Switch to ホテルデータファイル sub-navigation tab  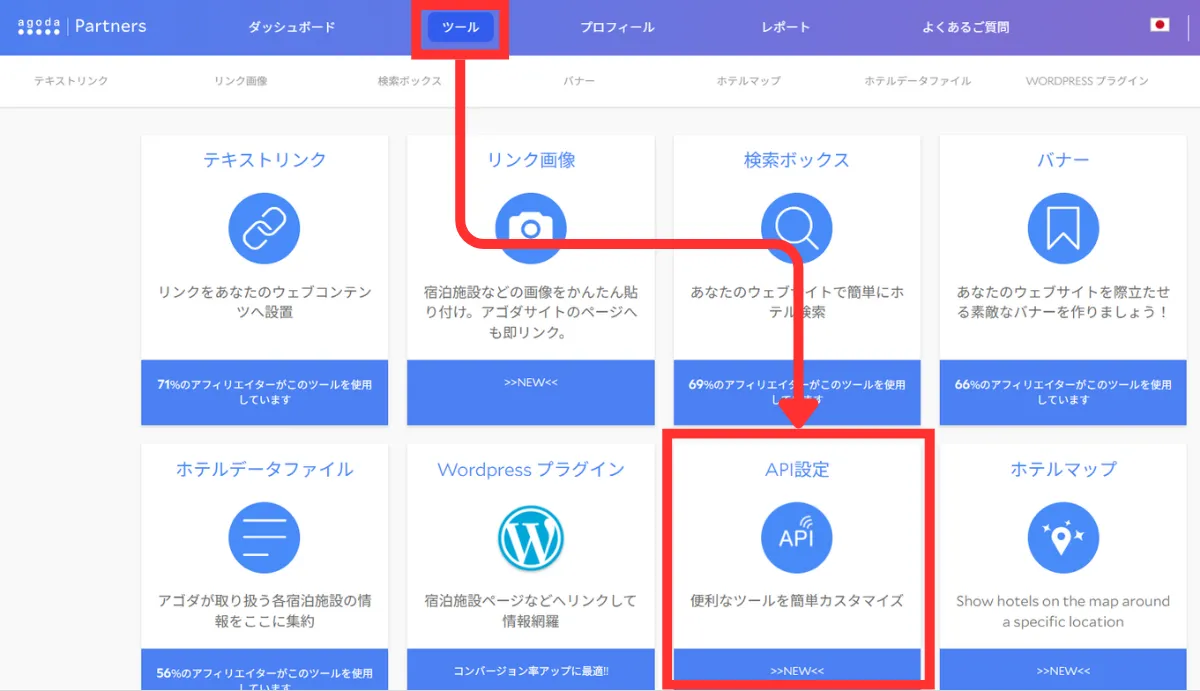pyautogui.click(x=918, y=81)
